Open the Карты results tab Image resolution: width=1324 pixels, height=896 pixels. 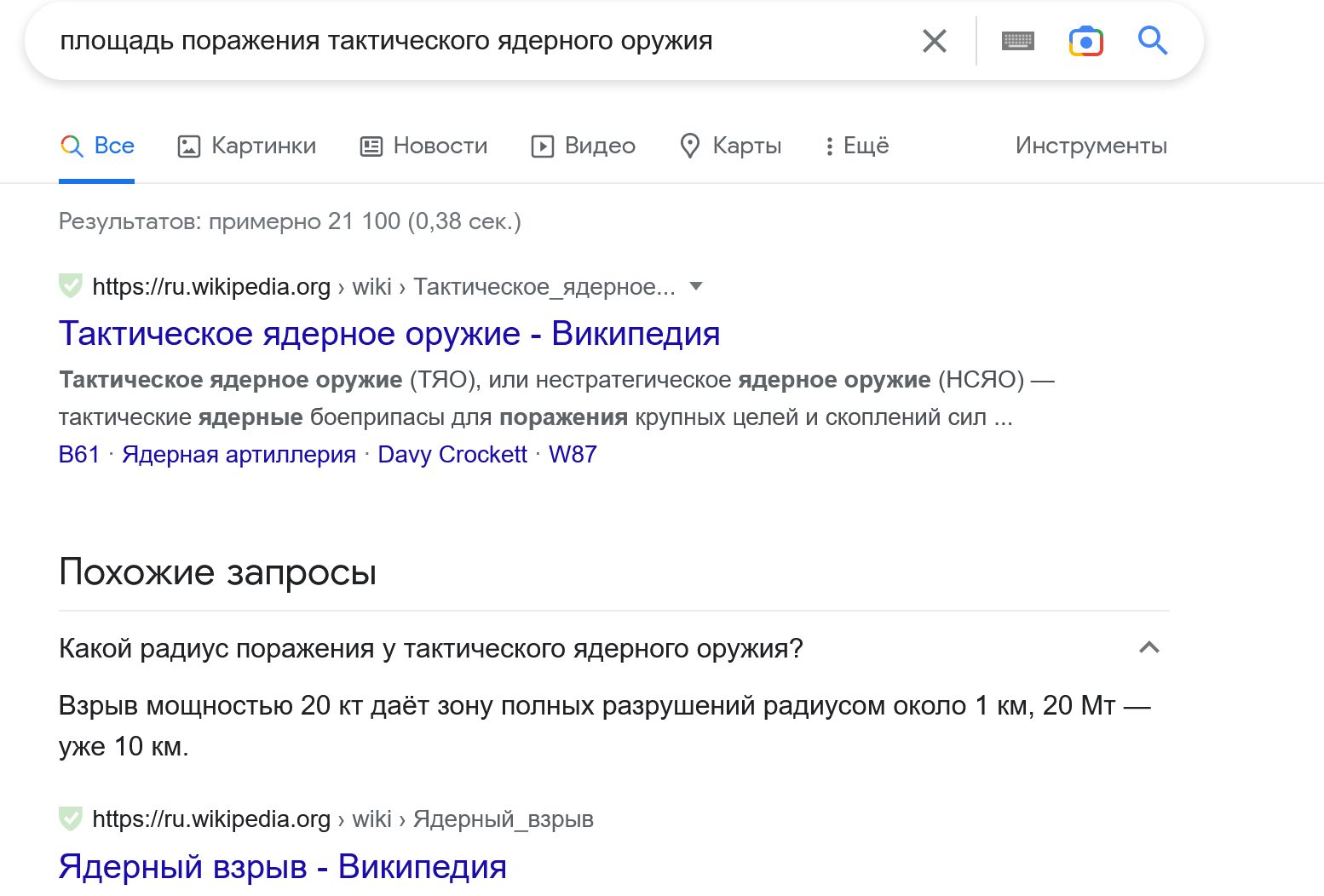point(731,146)
